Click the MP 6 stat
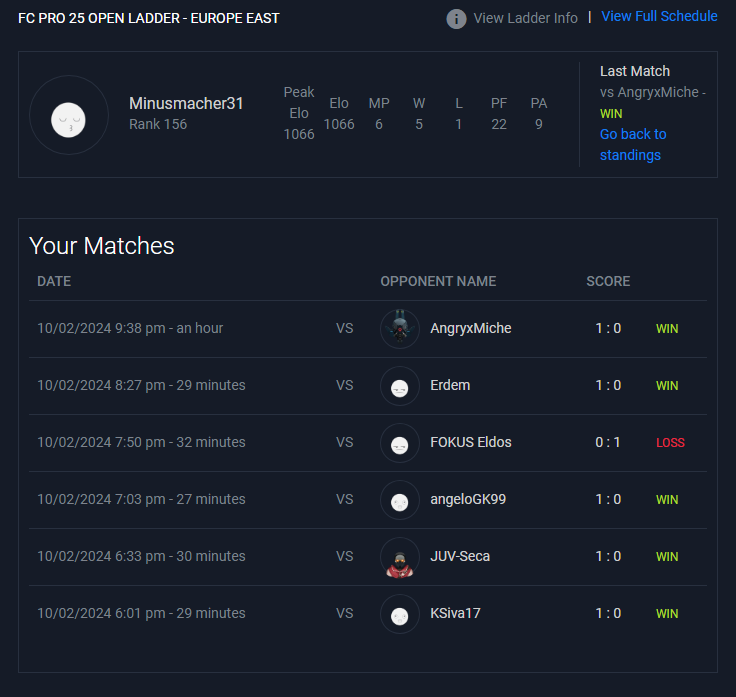The width and height of the screenshot is (736, 697). click(379, 114)
